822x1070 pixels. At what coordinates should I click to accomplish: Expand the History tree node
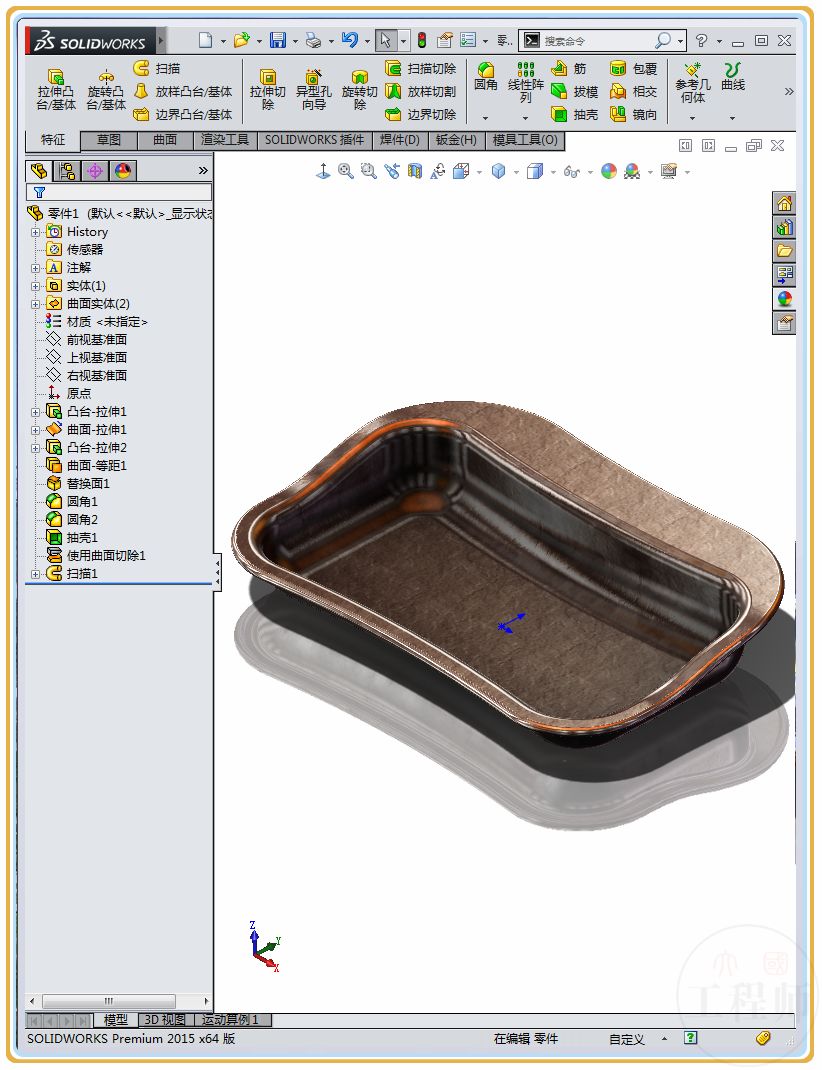tap(35, 232)
